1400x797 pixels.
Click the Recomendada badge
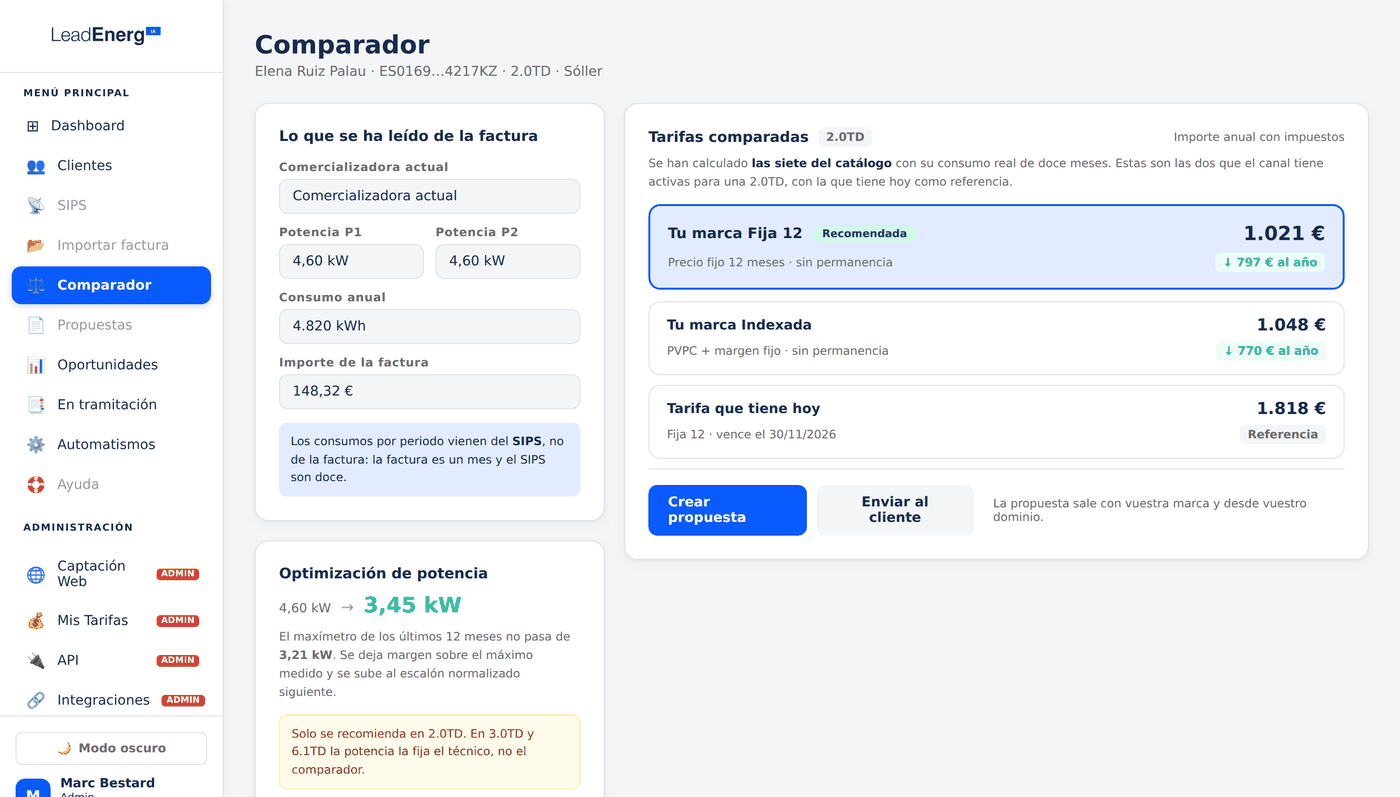[x=864, y=233]
